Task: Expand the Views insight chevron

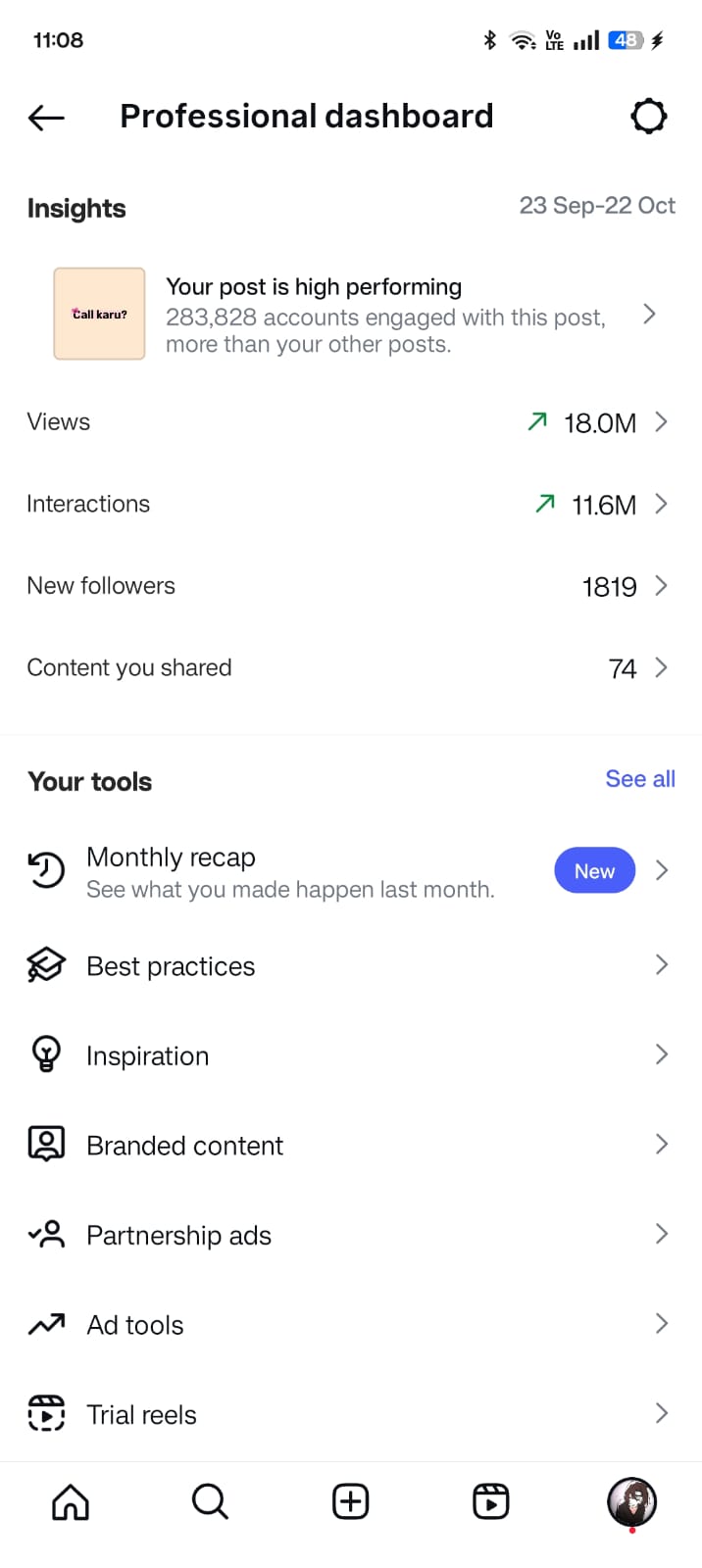Action: [661, 422]
